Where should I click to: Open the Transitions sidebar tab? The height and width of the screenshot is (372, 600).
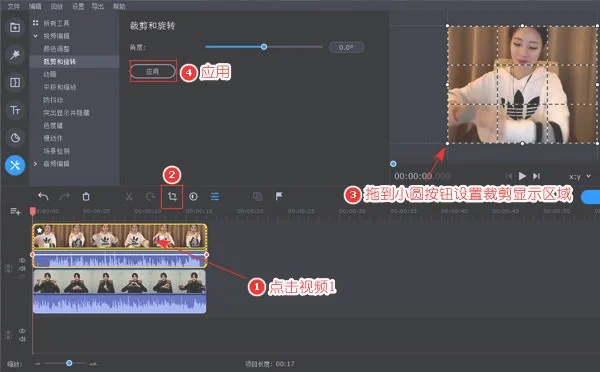[x=15, y=82]
